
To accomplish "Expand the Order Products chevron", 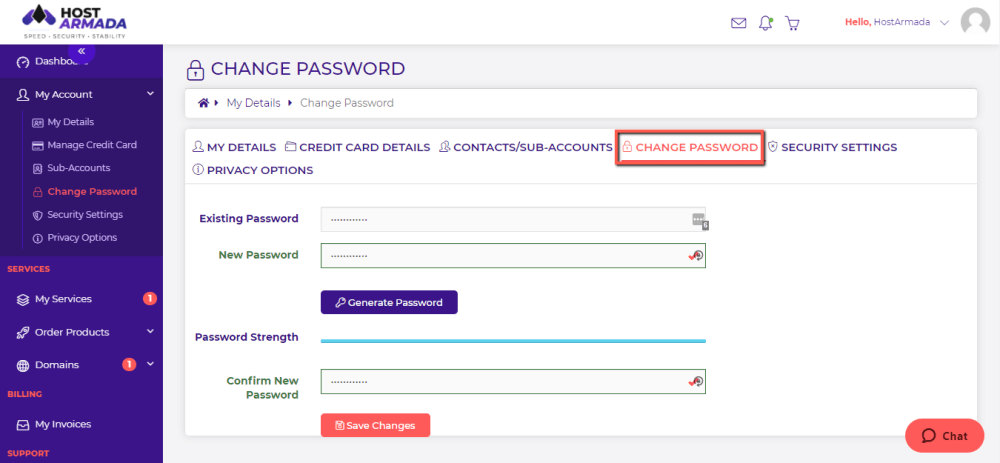I will 151,332.
